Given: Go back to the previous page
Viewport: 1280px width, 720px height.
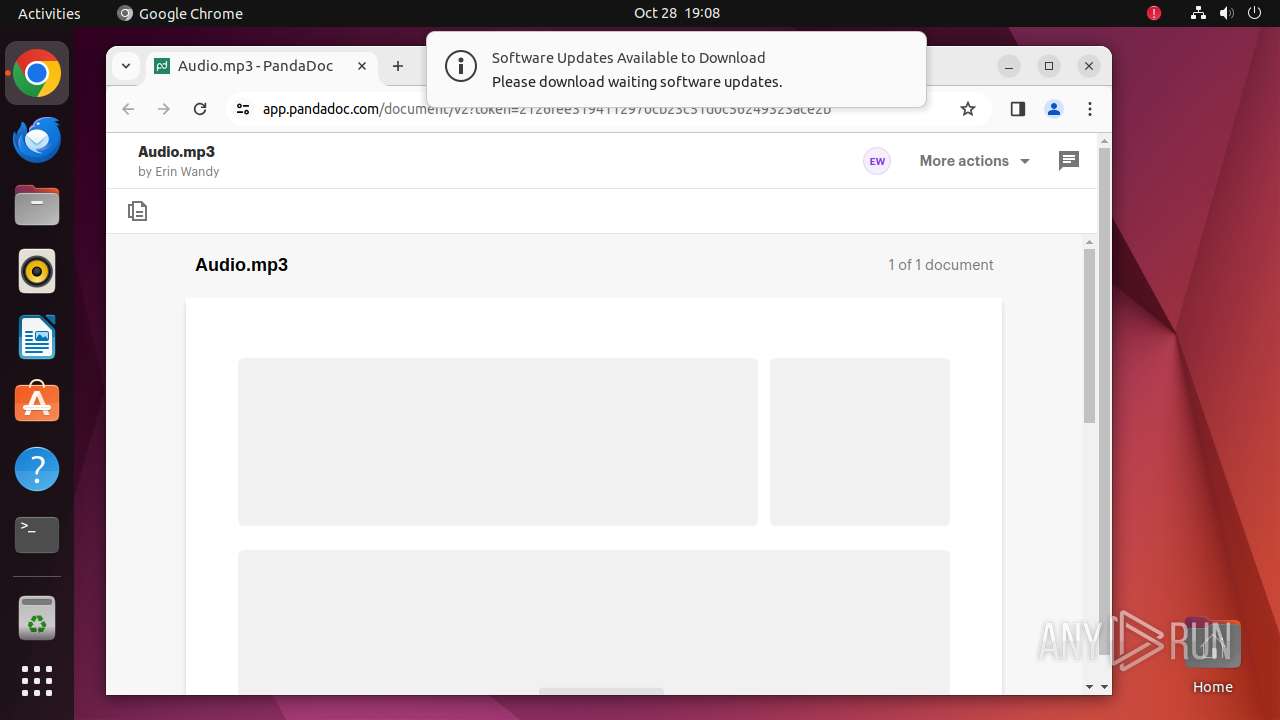Looking at the screenshot, I should 128,109.
